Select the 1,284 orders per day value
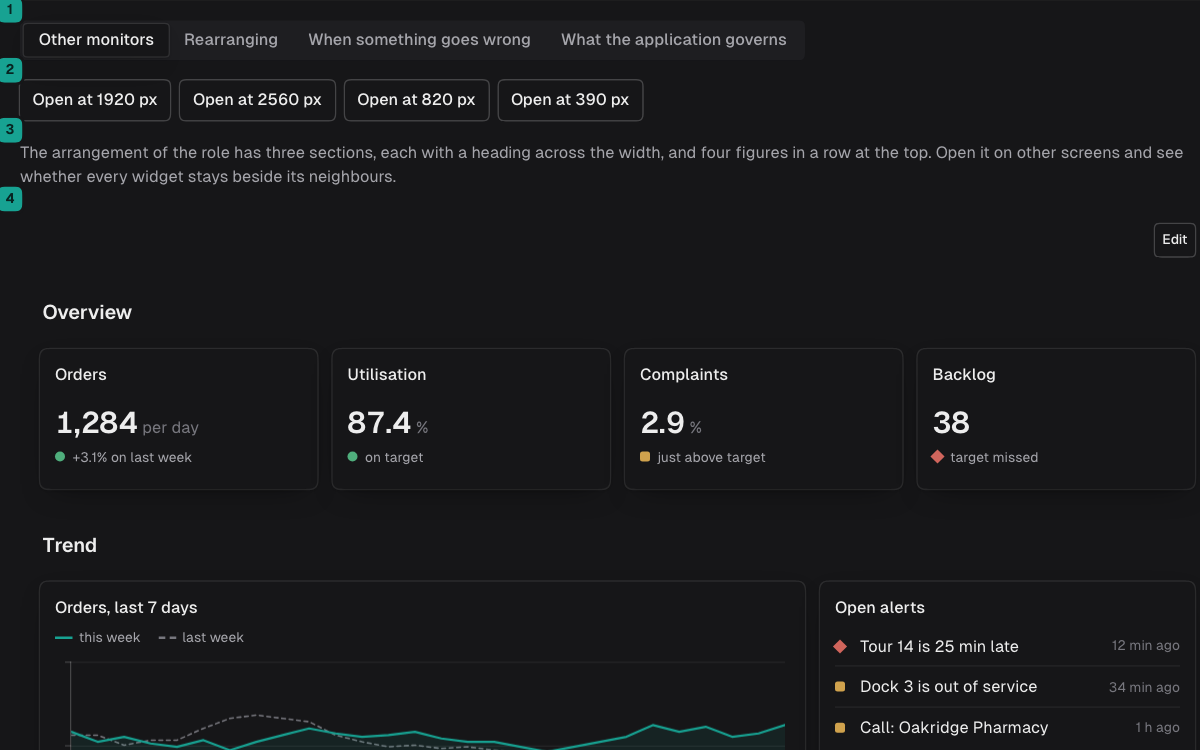Viewport: 1200px width, 750px height. tap(97, 423)
